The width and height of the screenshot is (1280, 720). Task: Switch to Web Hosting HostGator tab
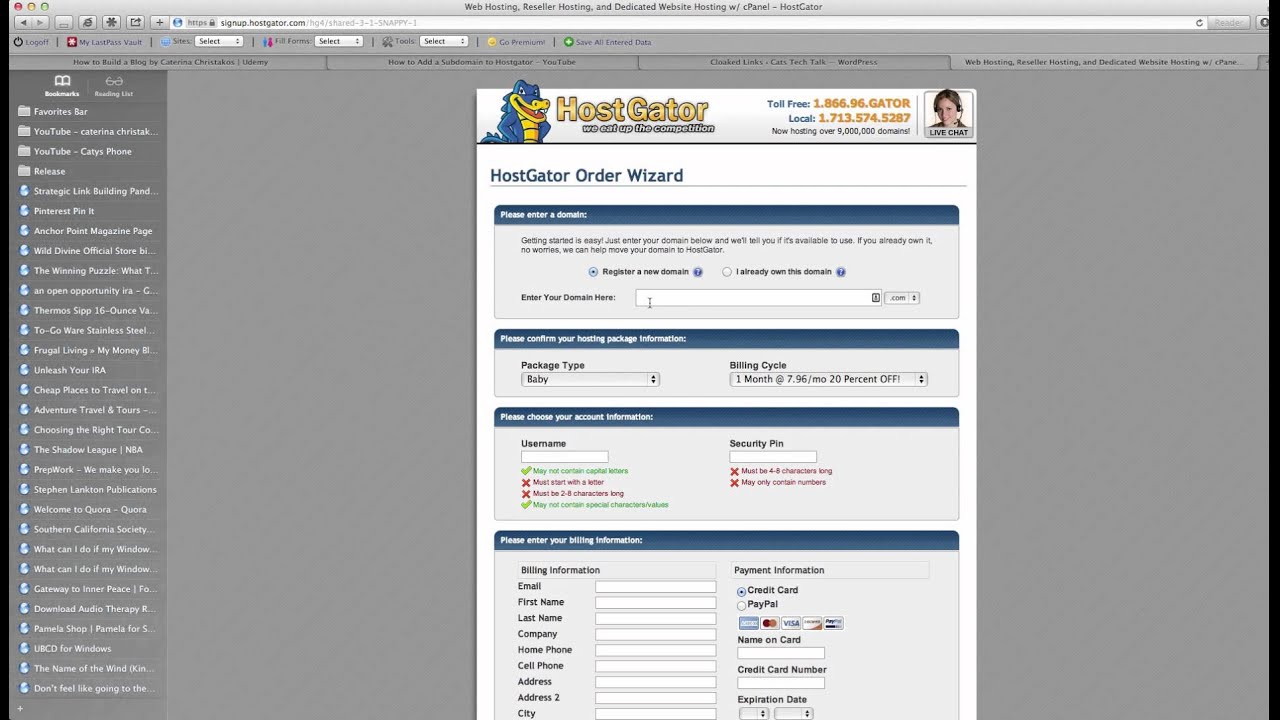point(1103,62)
